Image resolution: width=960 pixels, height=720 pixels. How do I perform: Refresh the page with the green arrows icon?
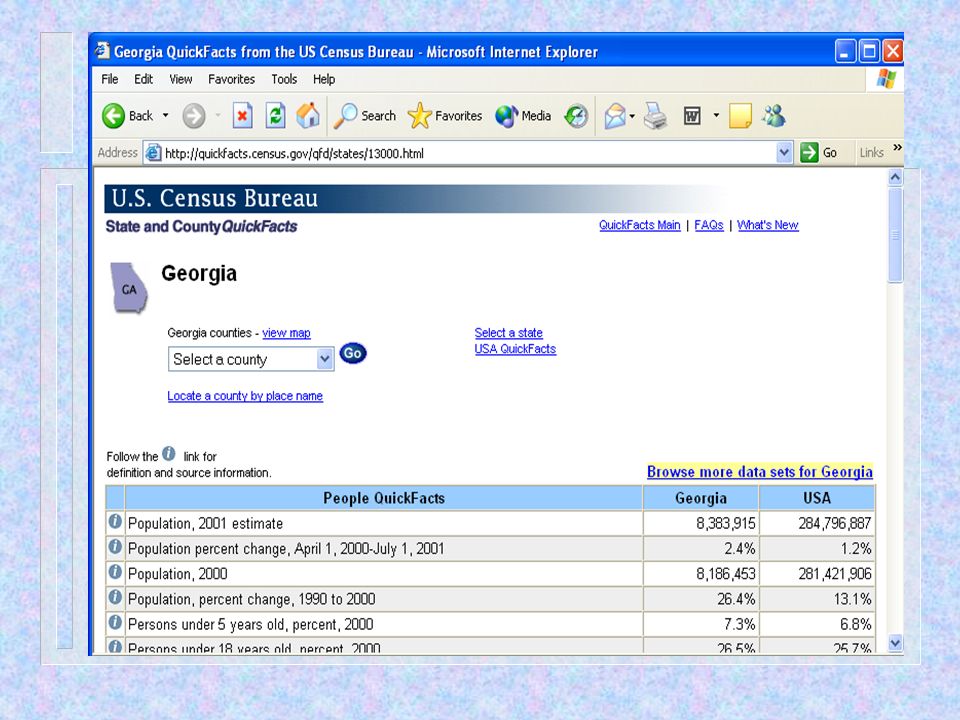pos(276,116)
